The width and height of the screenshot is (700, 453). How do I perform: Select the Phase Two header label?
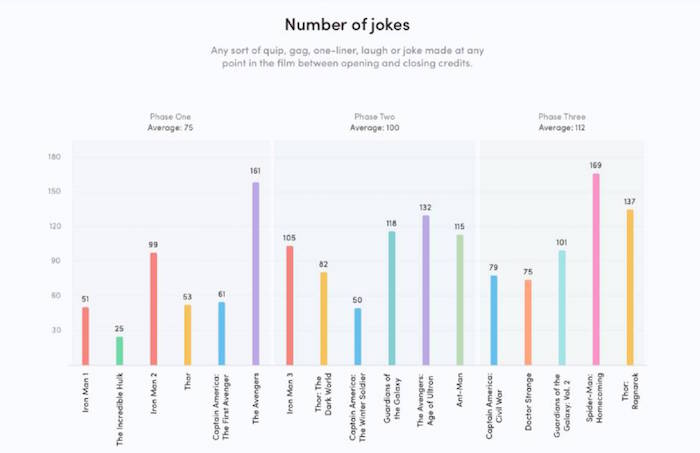pyautogui.click(x=374, y=116)
